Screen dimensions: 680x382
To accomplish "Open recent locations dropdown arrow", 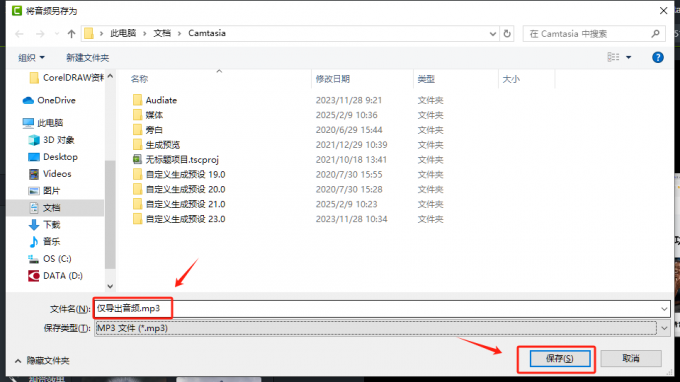I will [x=57, y=34].
